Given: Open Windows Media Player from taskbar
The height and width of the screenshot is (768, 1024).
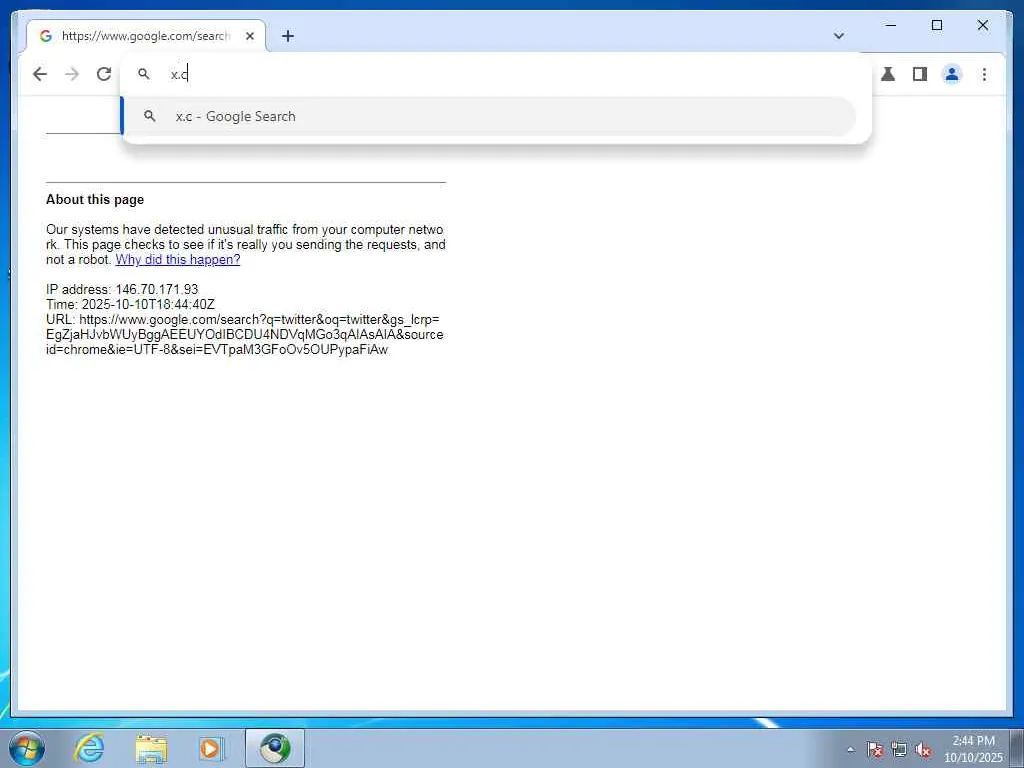Looking at the screenshot, I should point(211,748).
